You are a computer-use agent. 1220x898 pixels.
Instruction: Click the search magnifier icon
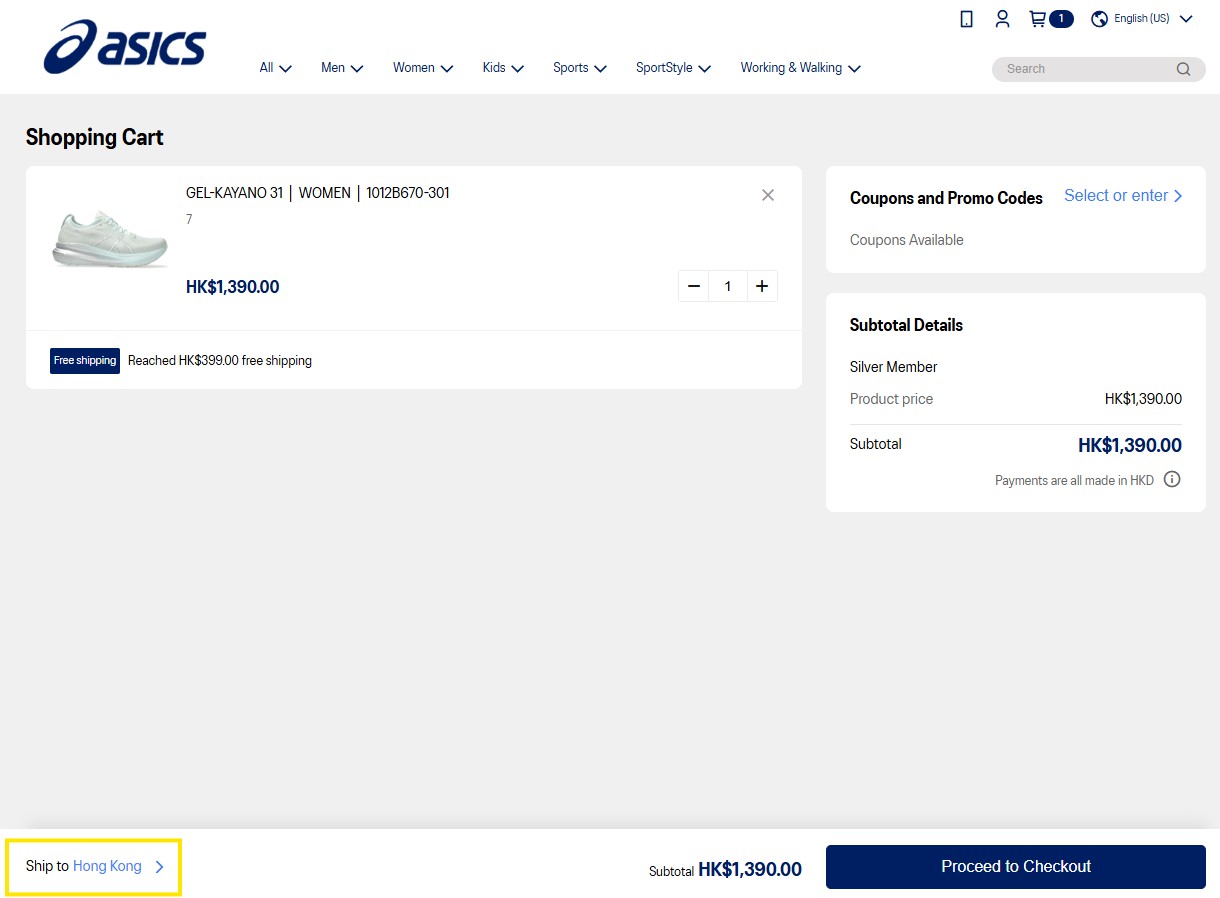click(x=1183, y=69)
